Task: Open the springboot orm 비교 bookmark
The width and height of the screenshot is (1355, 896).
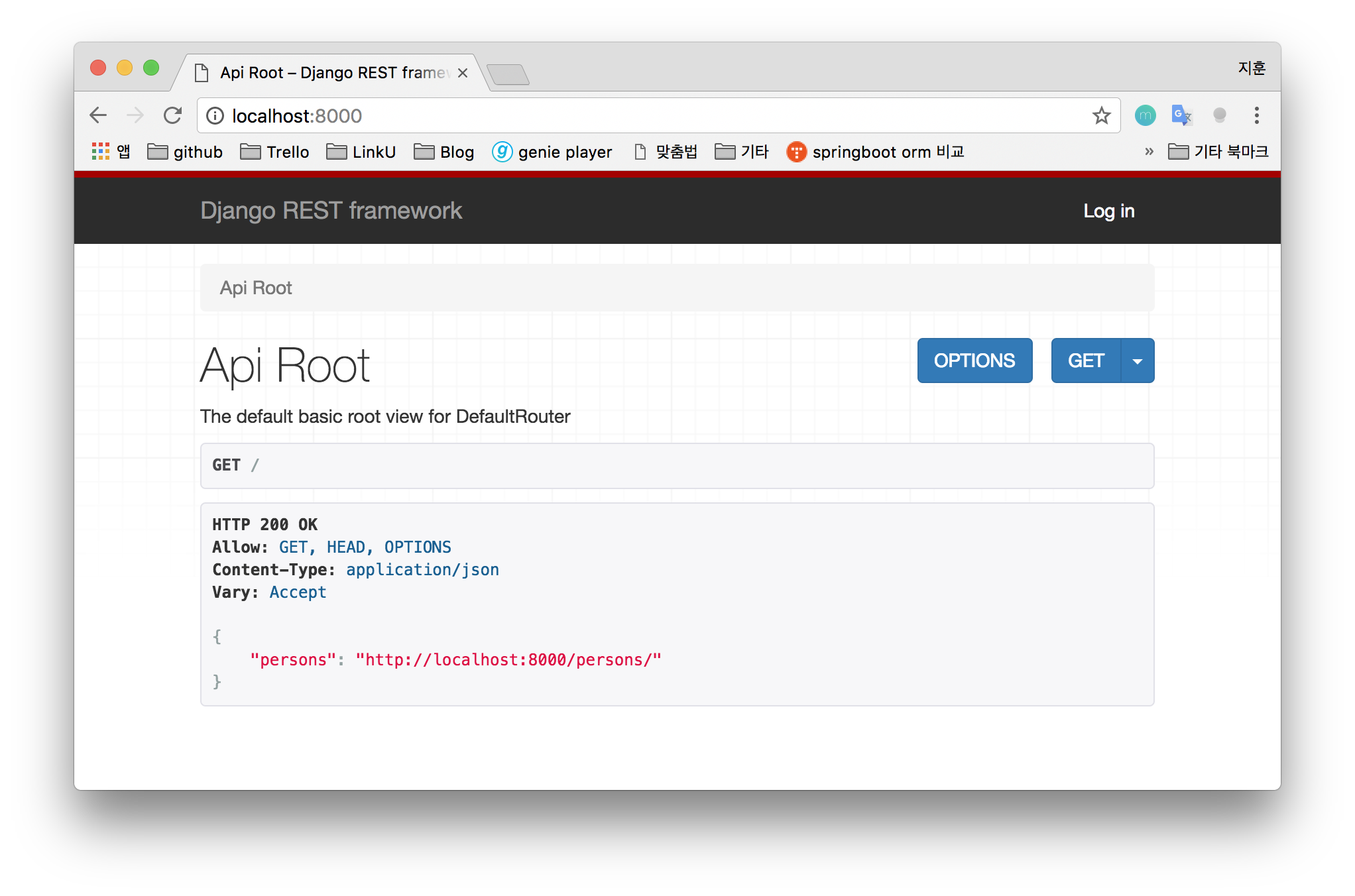Action: 875,152
